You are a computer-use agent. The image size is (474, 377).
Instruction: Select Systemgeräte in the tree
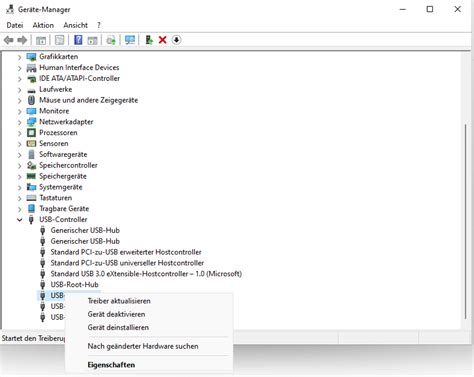pos(61,187)
